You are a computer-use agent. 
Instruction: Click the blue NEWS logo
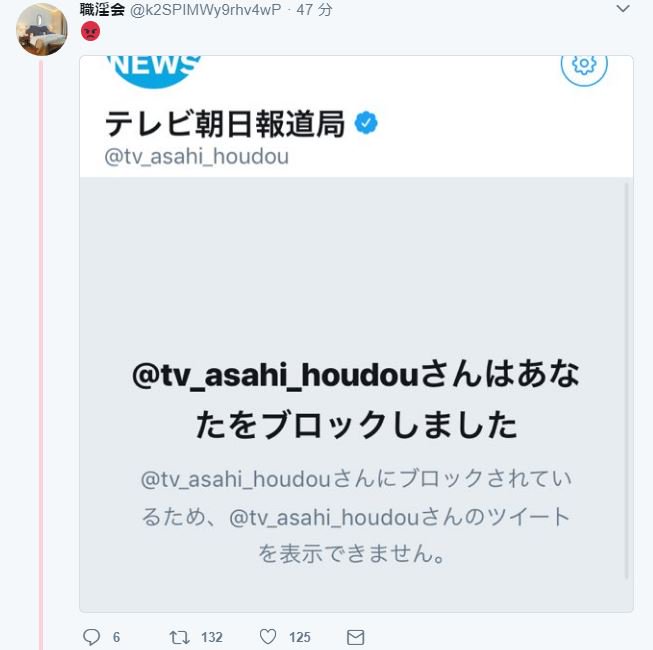(x=154, y=70)
